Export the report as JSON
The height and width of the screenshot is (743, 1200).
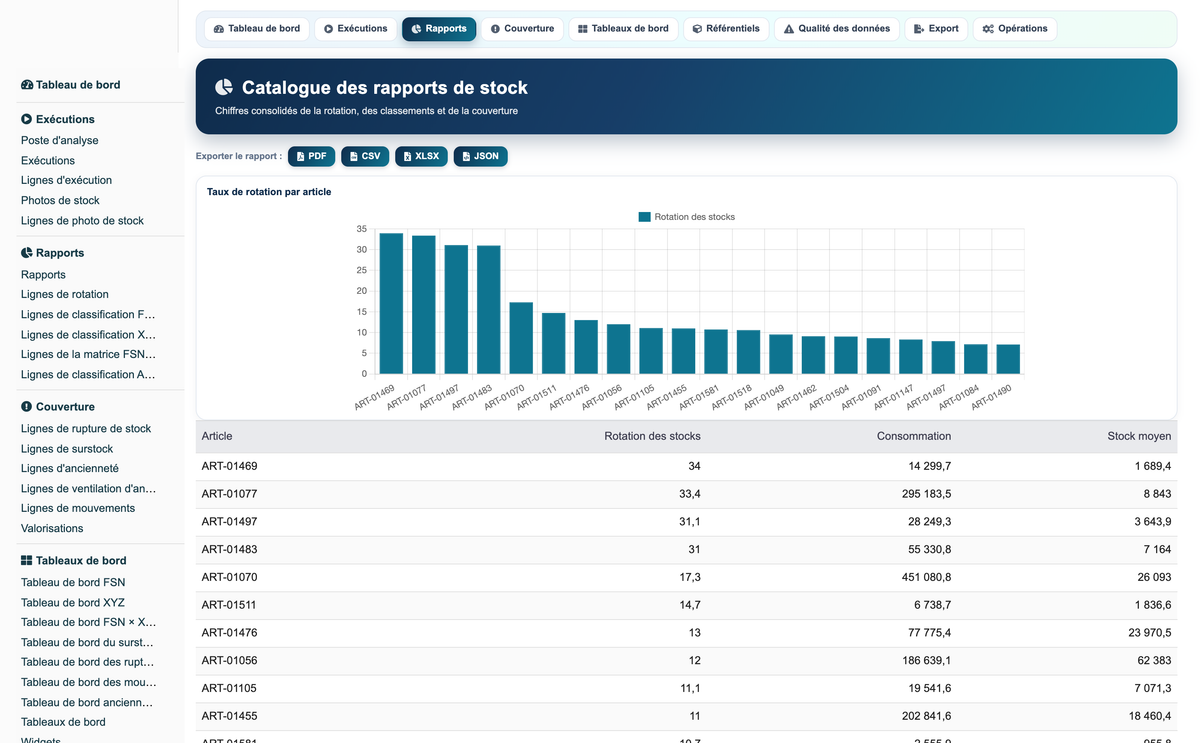point(480,156)
